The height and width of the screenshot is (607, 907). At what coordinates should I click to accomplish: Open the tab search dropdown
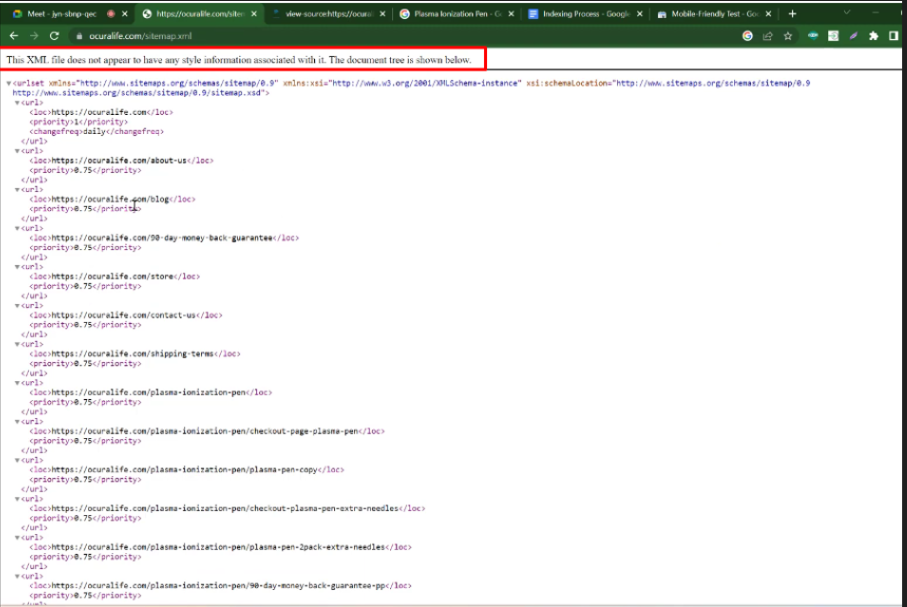(x=847, y=13)
